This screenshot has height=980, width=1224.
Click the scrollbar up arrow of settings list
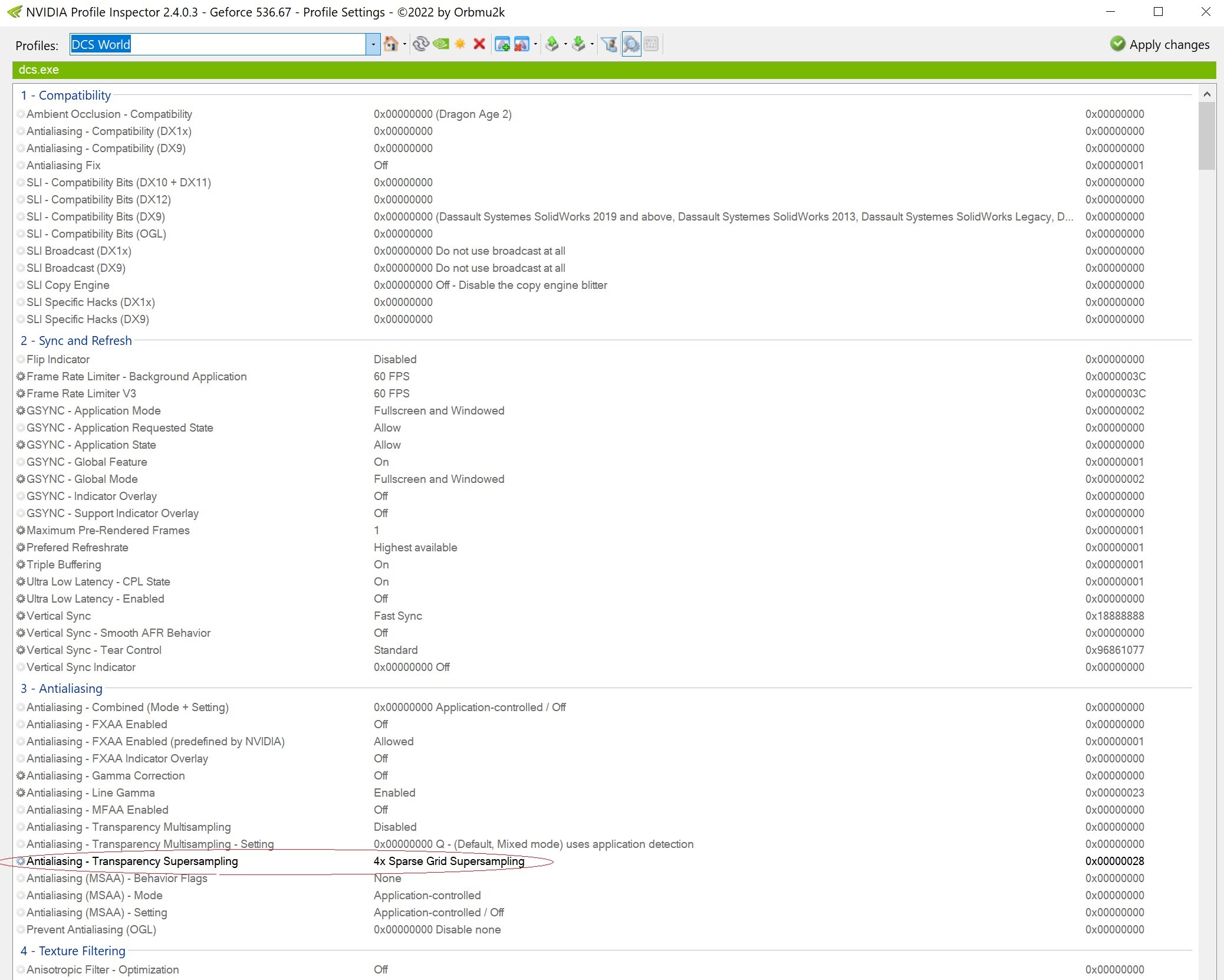coord(1207,94)
